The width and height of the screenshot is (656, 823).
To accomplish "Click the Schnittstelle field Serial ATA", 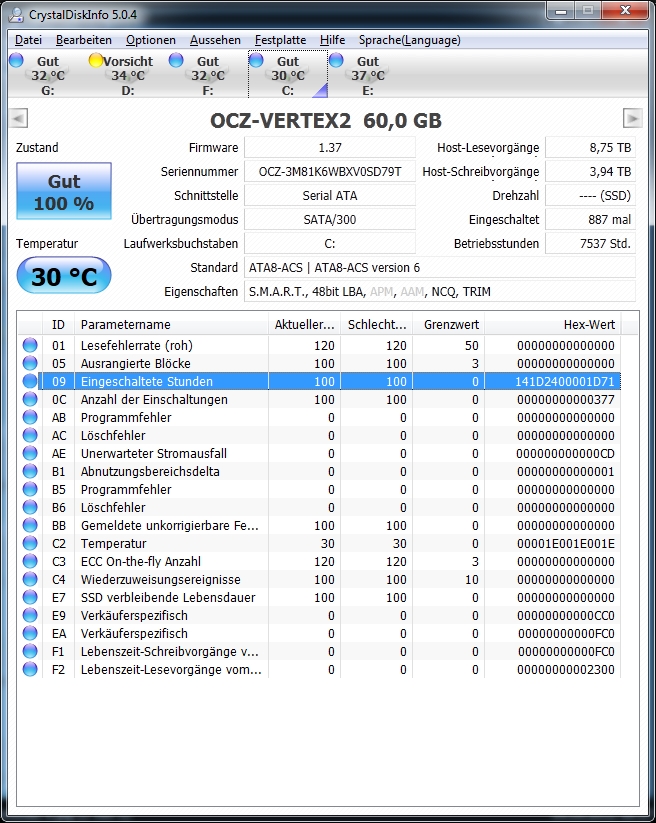I will (330, 196).
